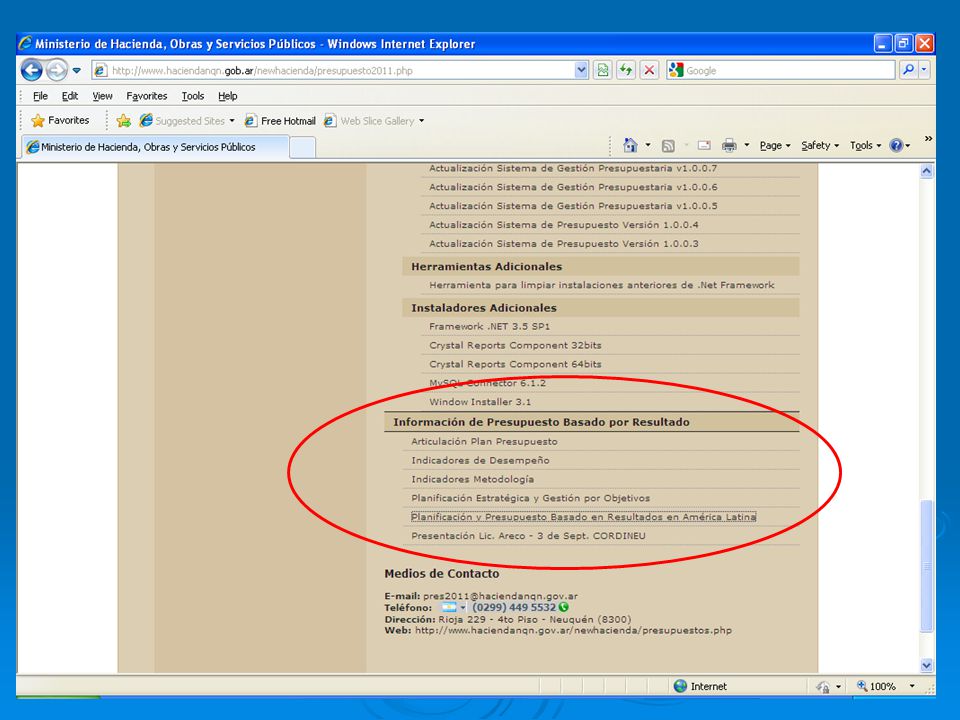Click the address bar URL field
The width and height of the screenshot is (960, 720).
pyautogui.click(x=334, y=70)
